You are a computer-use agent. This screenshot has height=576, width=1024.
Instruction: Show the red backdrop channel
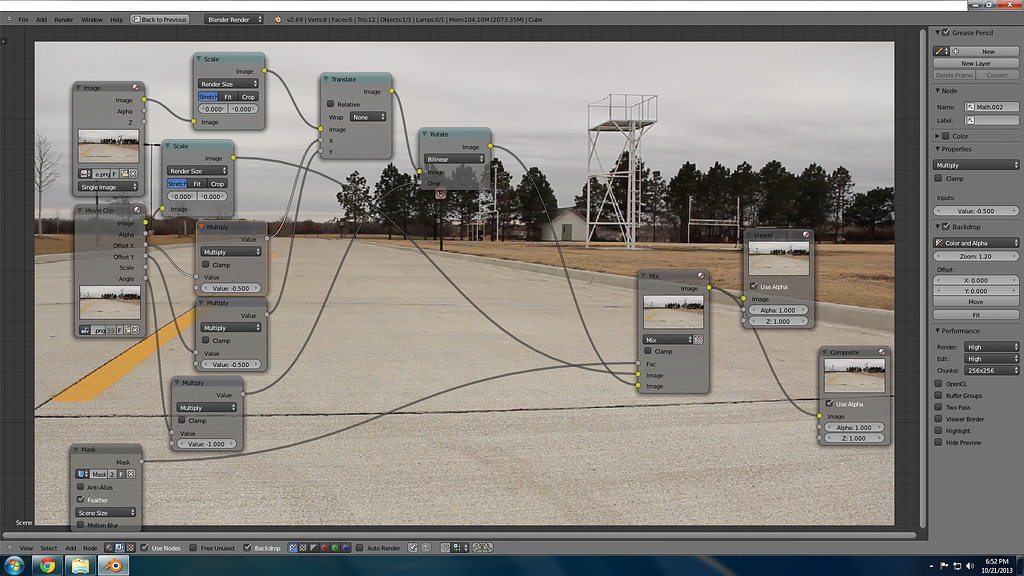click(324, 548)
